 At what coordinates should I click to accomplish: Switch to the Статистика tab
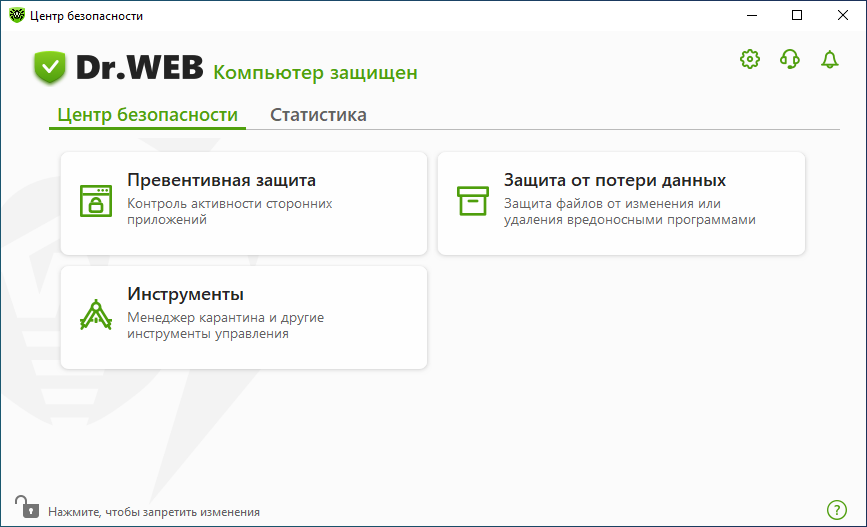tap(318, 115)
